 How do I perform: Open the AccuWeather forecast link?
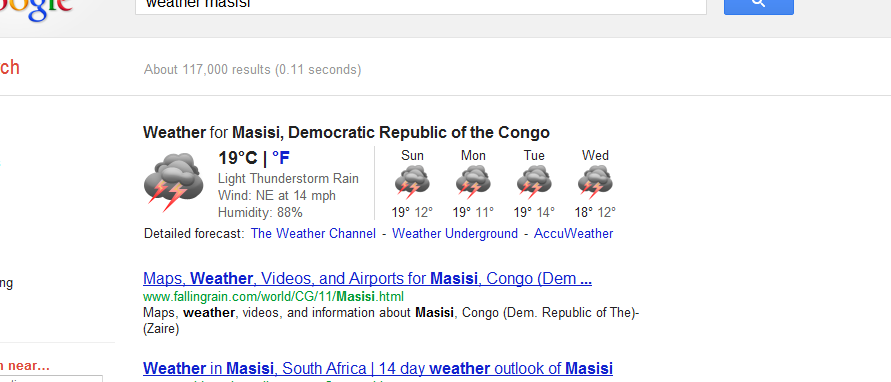[573, 234]
